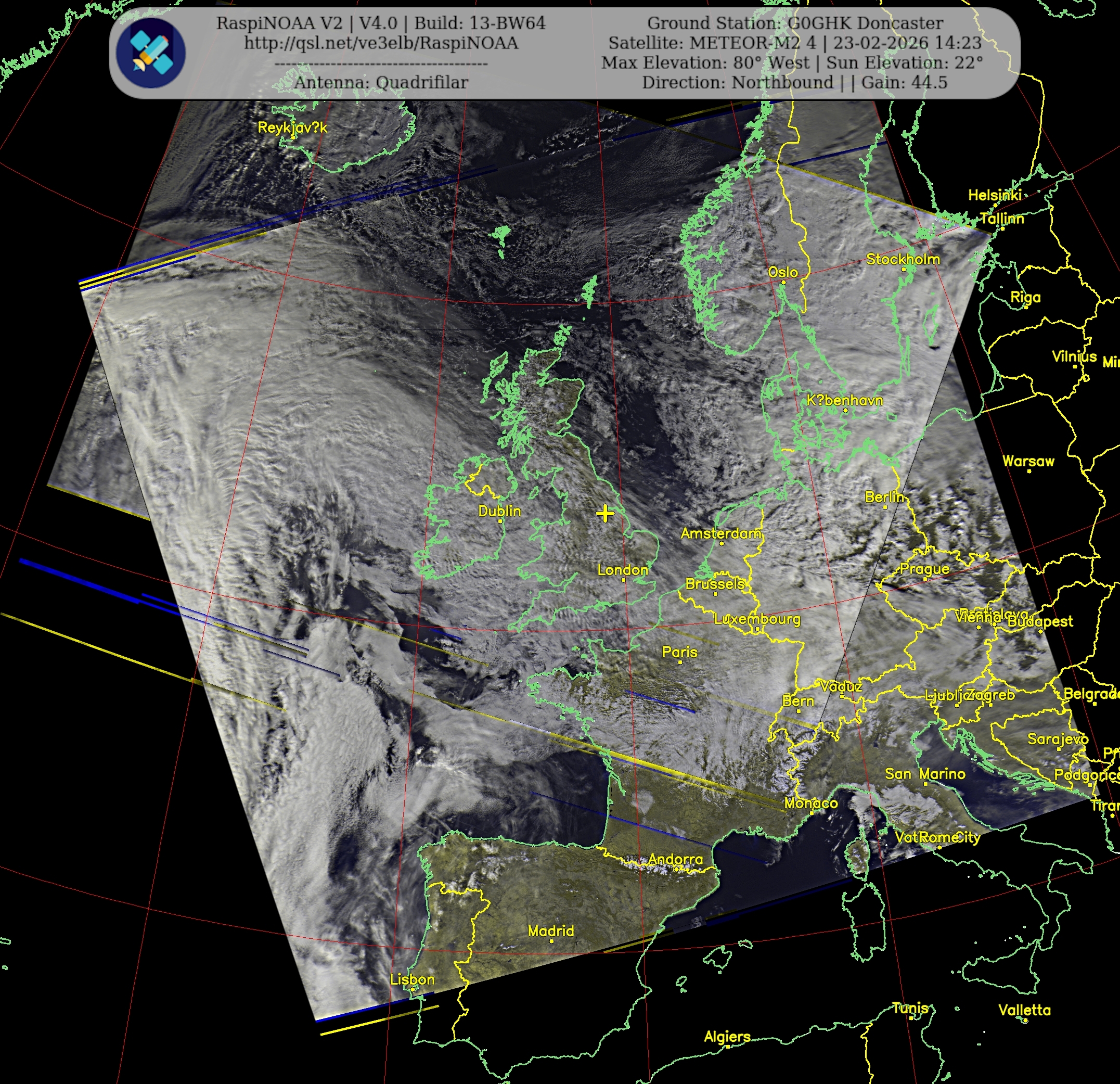Image resolution: width=1120 pixels, height=1084 pixels.
Task: Select the Dublin city label
Action: click(x=499, y=511)
